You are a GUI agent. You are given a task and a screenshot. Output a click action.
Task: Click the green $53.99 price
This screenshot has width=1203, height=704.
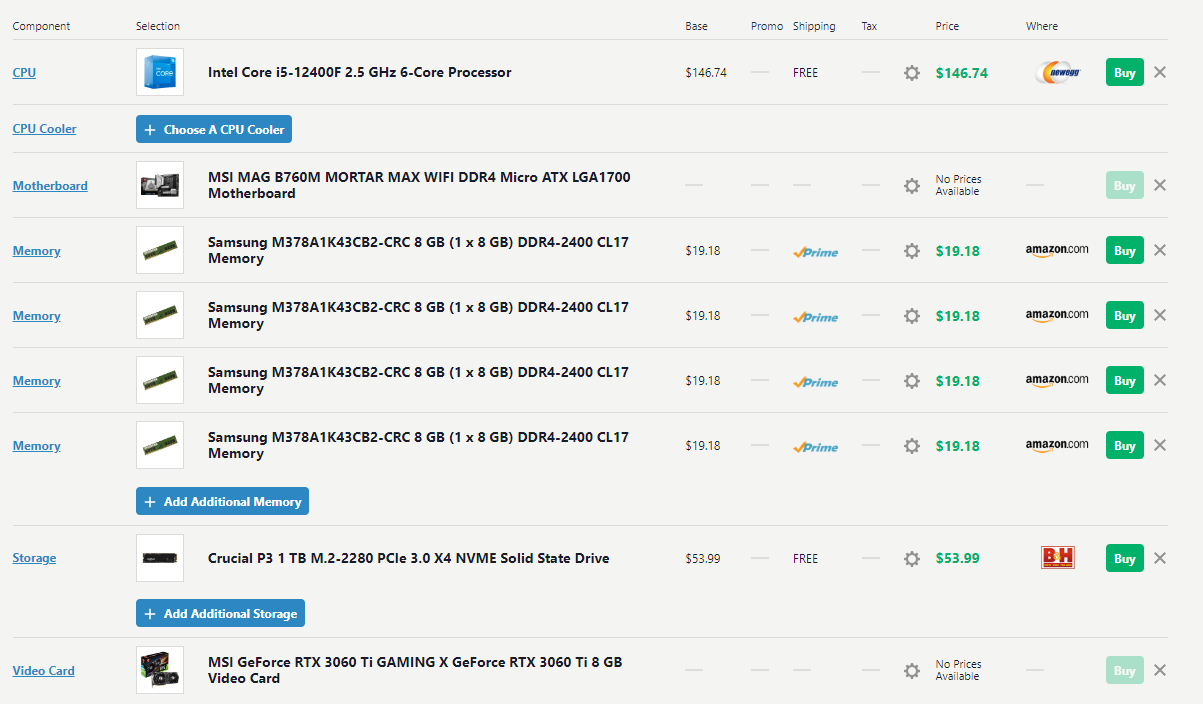[957, 558]
